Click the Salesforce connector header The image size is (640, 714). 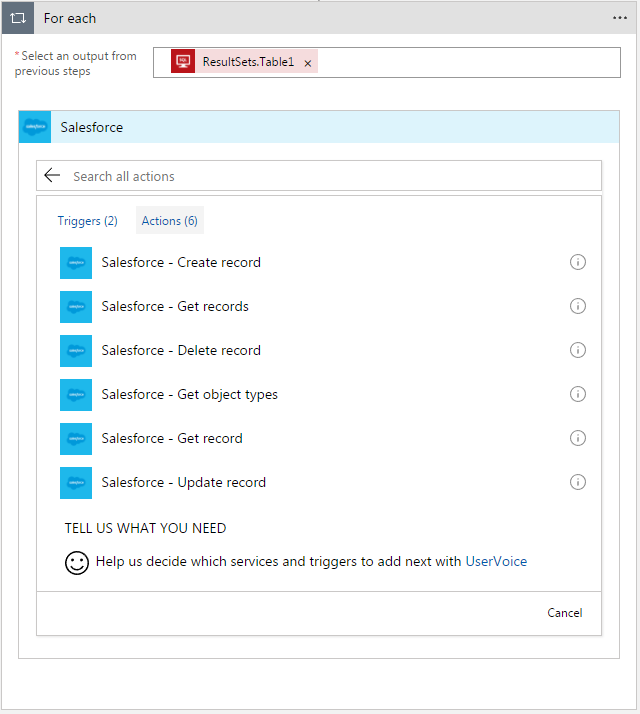point(319,127)
